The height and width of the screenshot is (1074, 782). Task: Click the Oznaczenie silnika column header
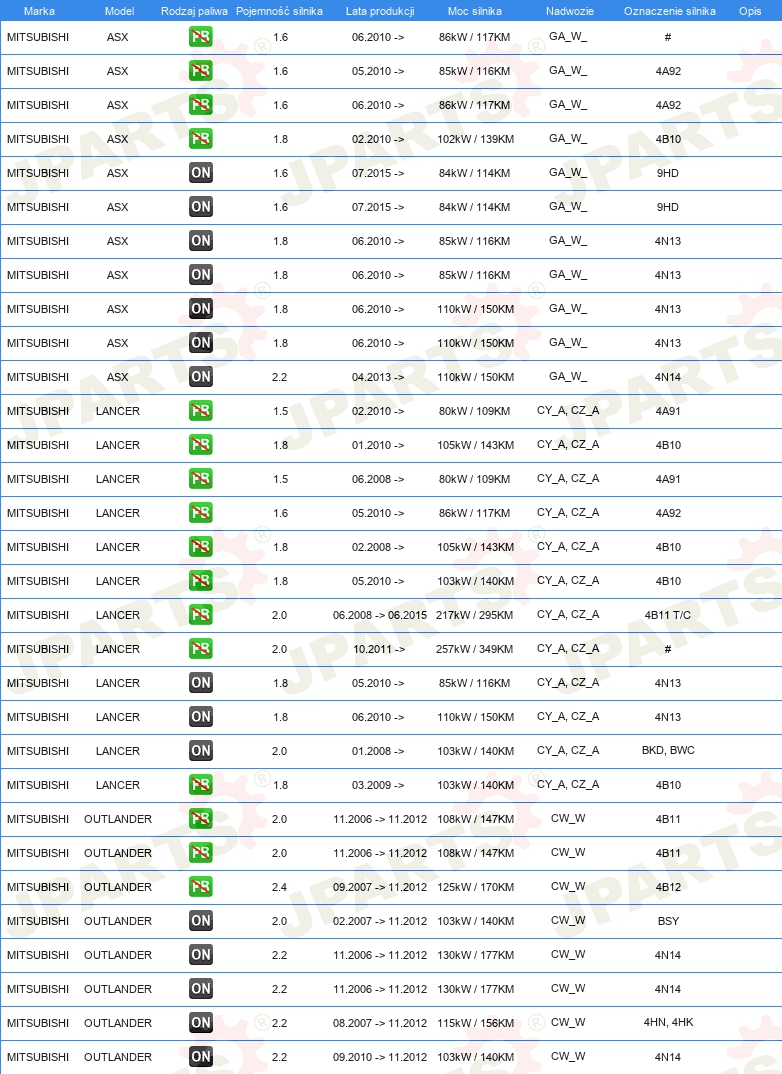pos(670,11)
